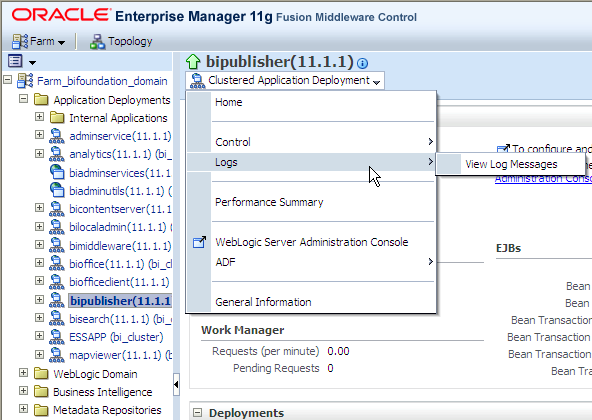Open adminservice(11.1.1) deployment

(x=120, y=136)
